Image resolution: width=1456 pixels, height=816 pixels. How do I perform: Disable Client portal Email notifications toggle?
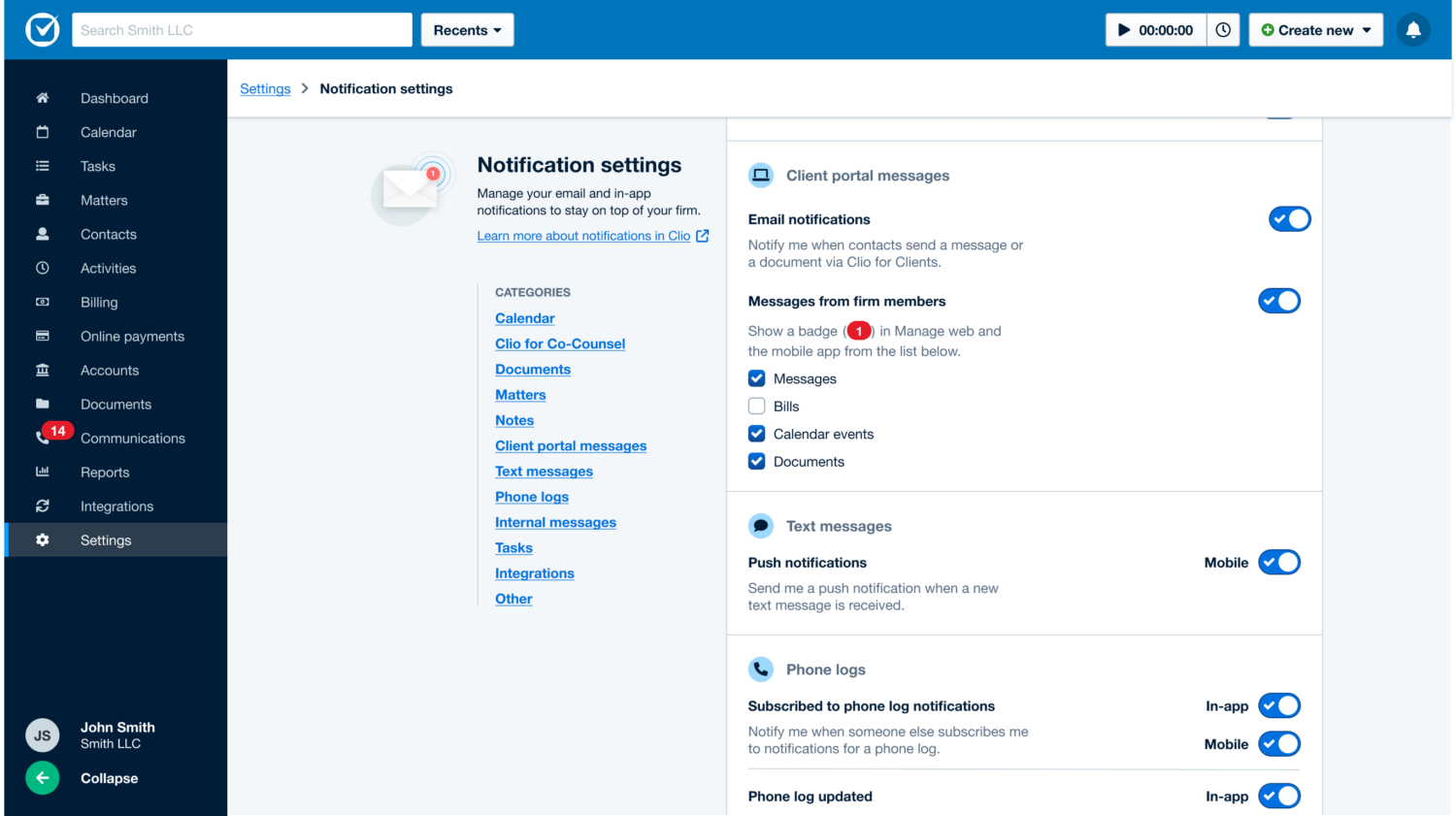[x=1289, y=219]
